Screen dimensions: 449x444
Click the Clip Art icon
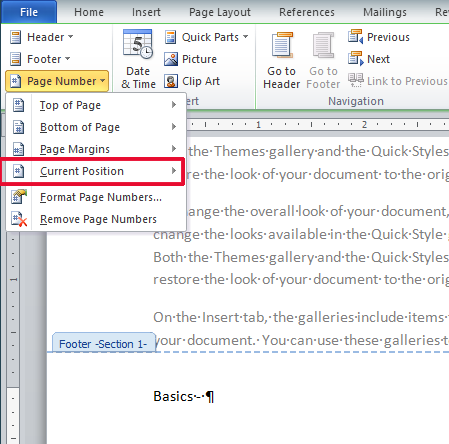(171, 81)
